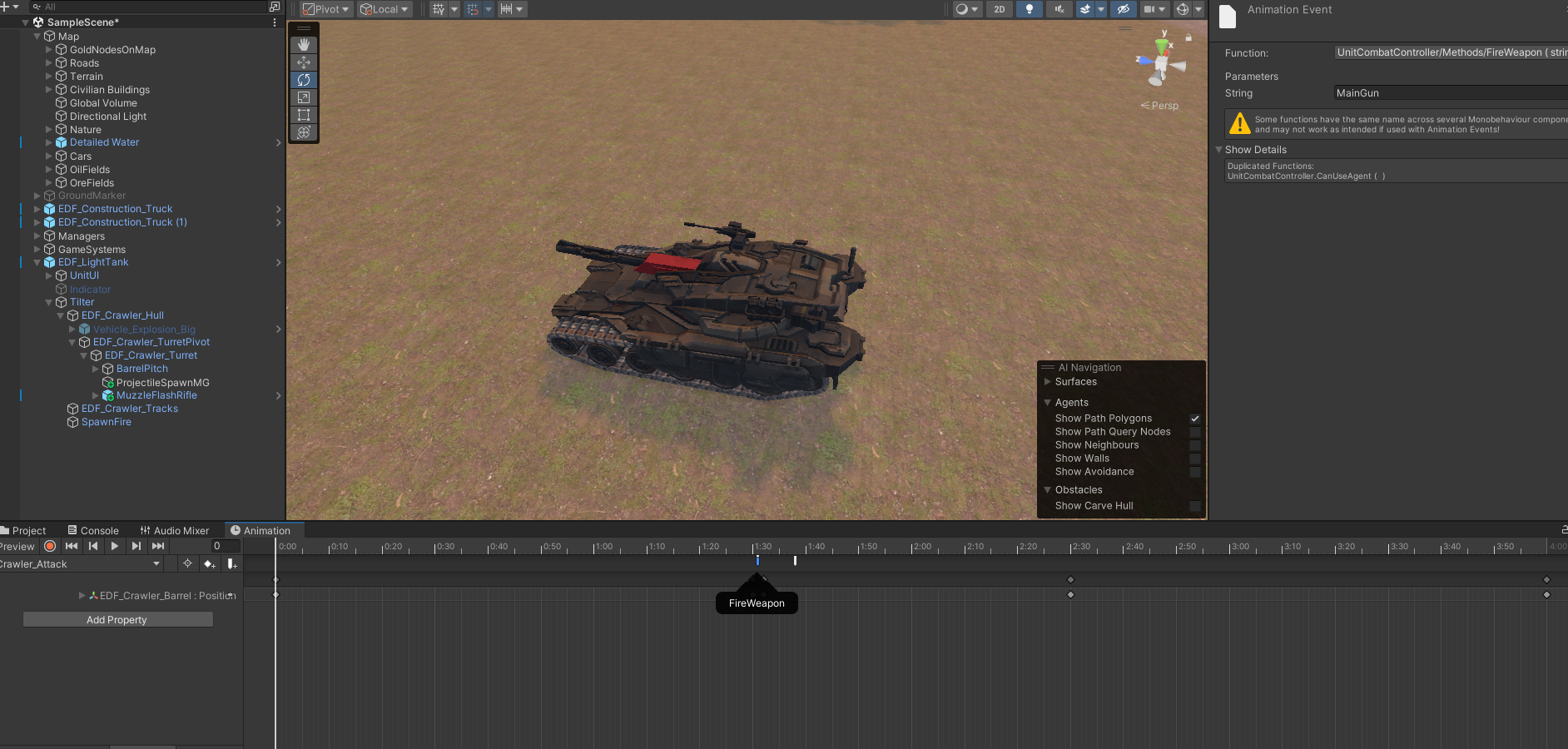Expand the GoldNodesOnMap hierarchy item
Screen dimensions: 1568x749
tap(48, 50)
